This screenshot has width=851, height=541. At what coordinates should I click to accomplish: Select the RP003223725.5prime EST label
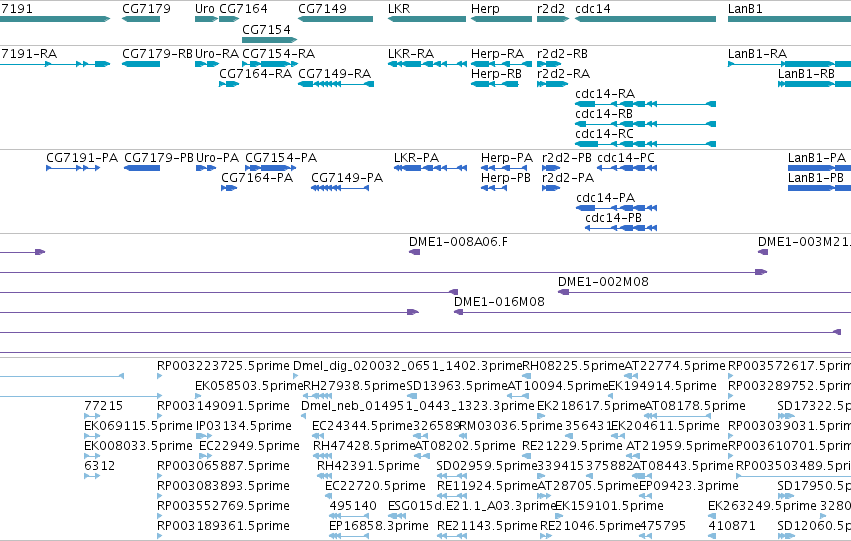click(223, 366)
